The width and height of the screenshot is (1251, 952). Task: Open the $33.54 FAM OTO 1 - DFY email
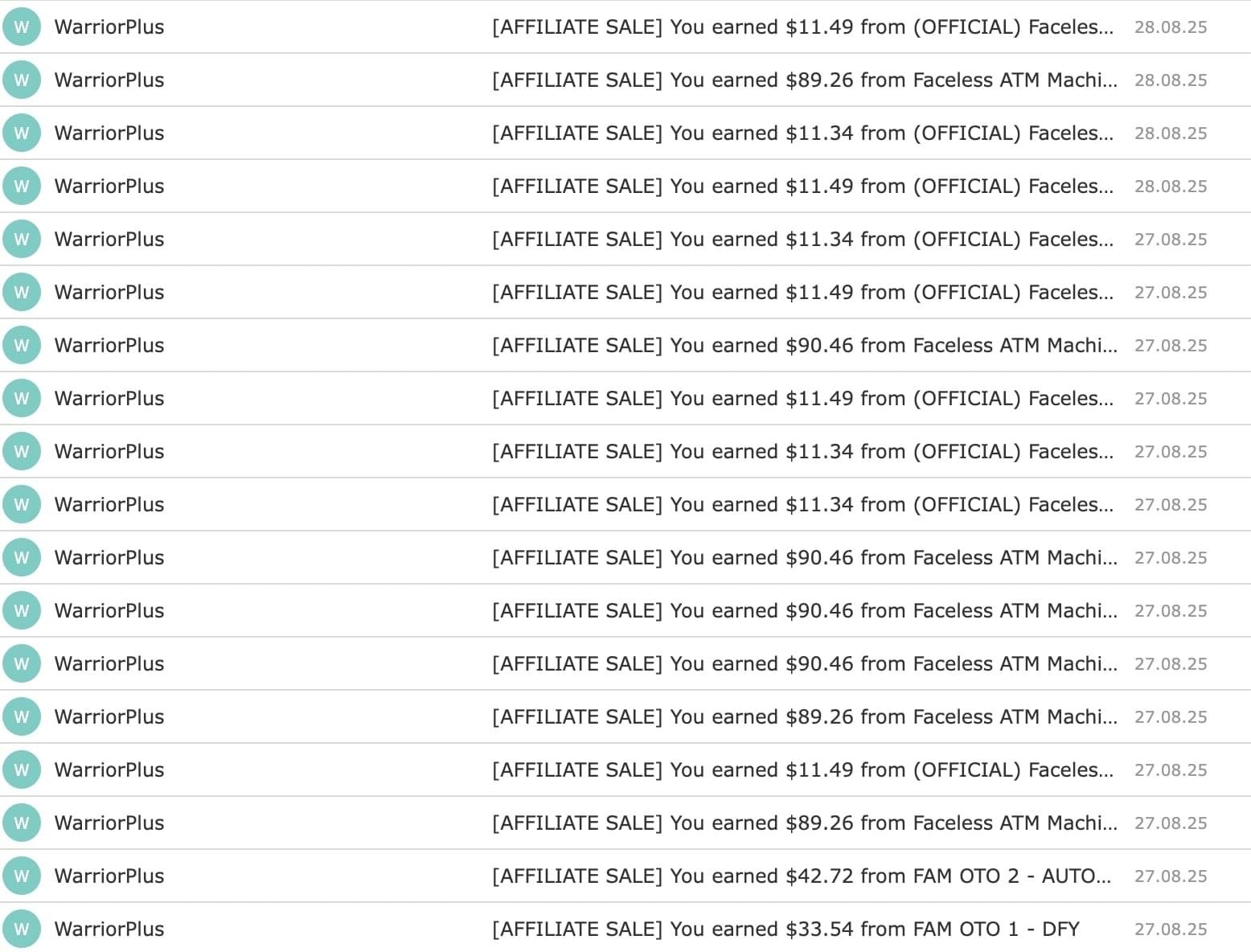(x=785, y=929)
